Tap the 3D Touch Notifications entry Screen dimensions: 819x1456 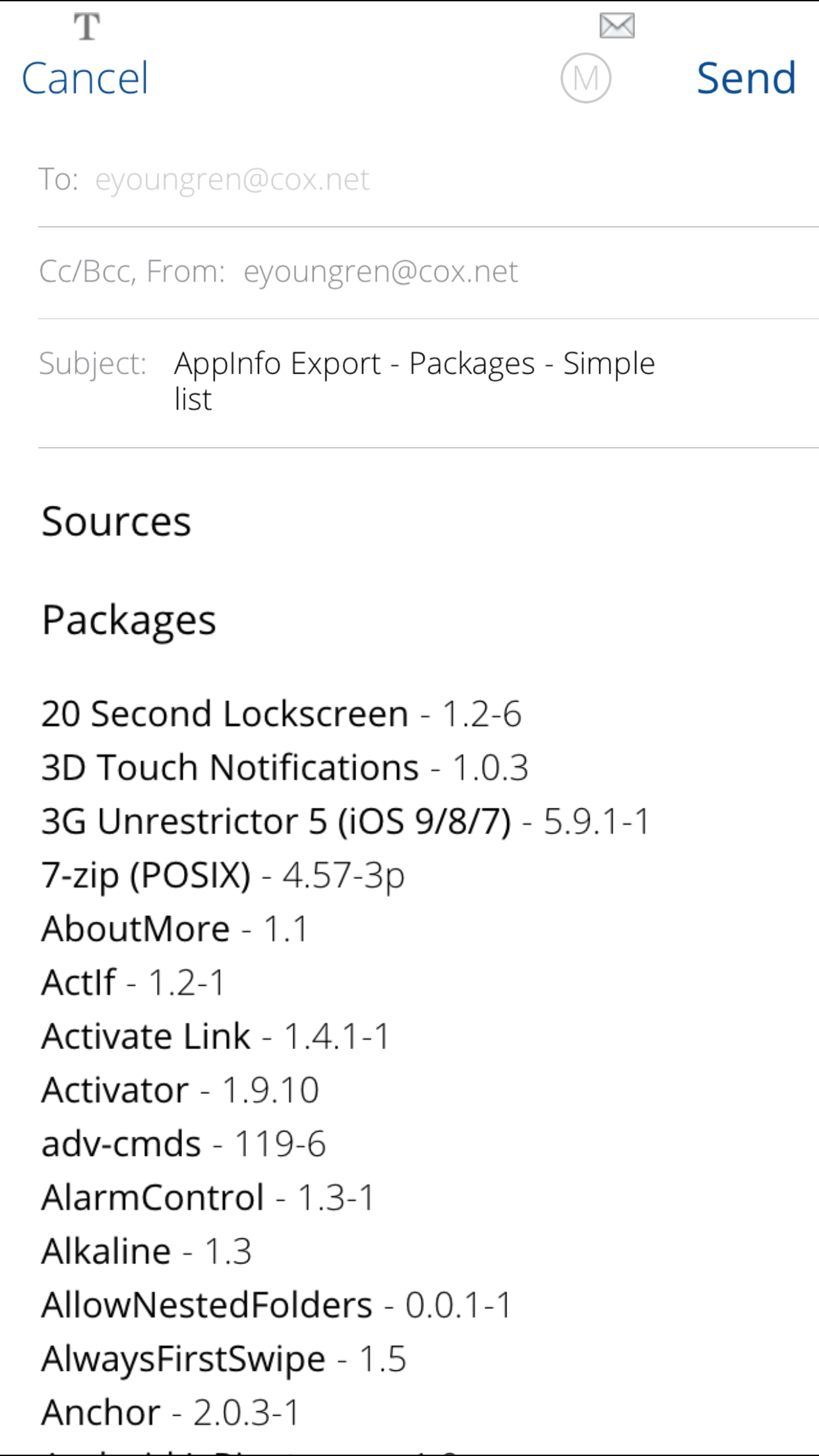284,768
